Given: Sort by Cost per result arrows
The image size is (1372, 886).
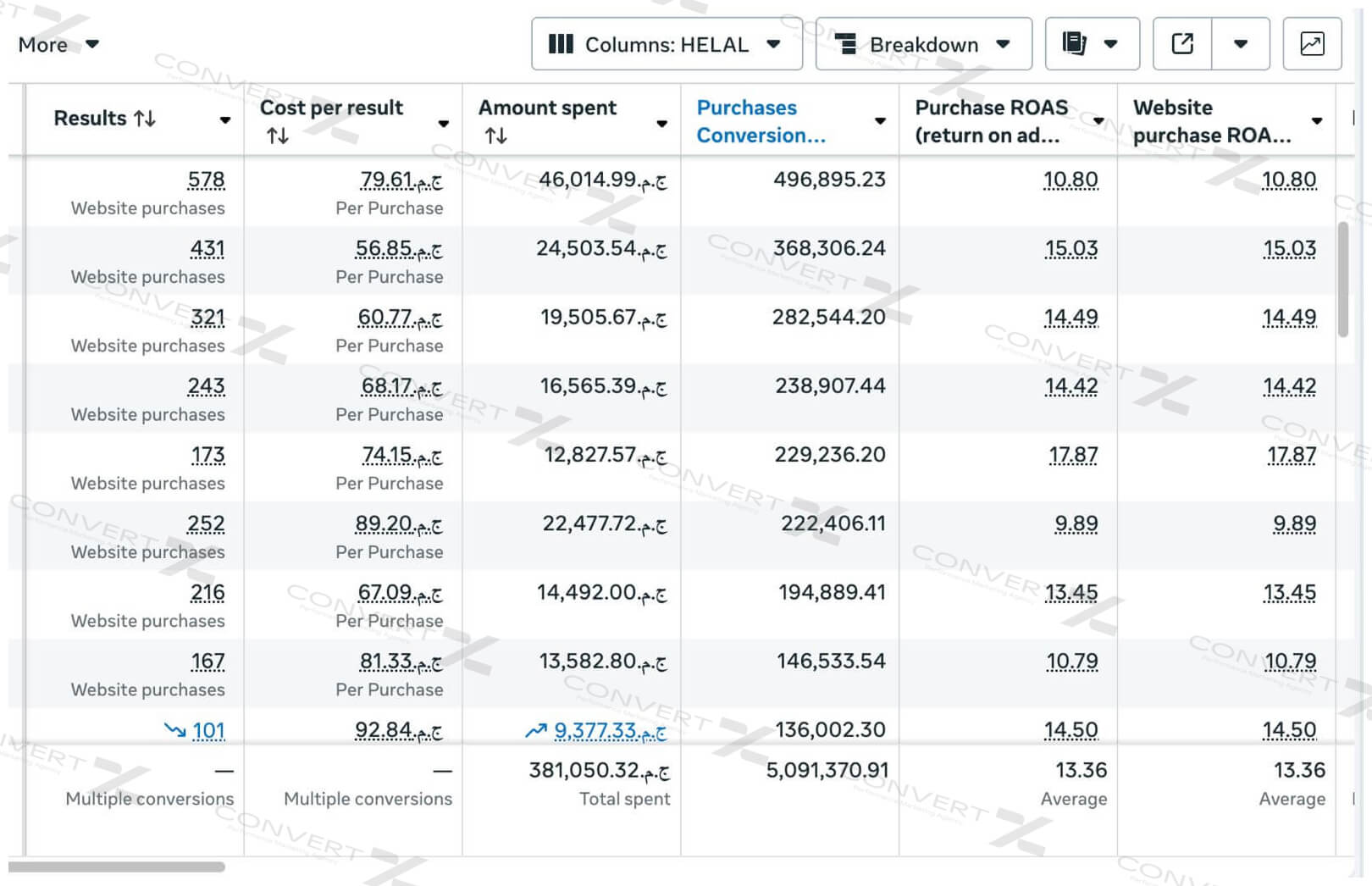Looking at the screenshot, I should 278,136.
